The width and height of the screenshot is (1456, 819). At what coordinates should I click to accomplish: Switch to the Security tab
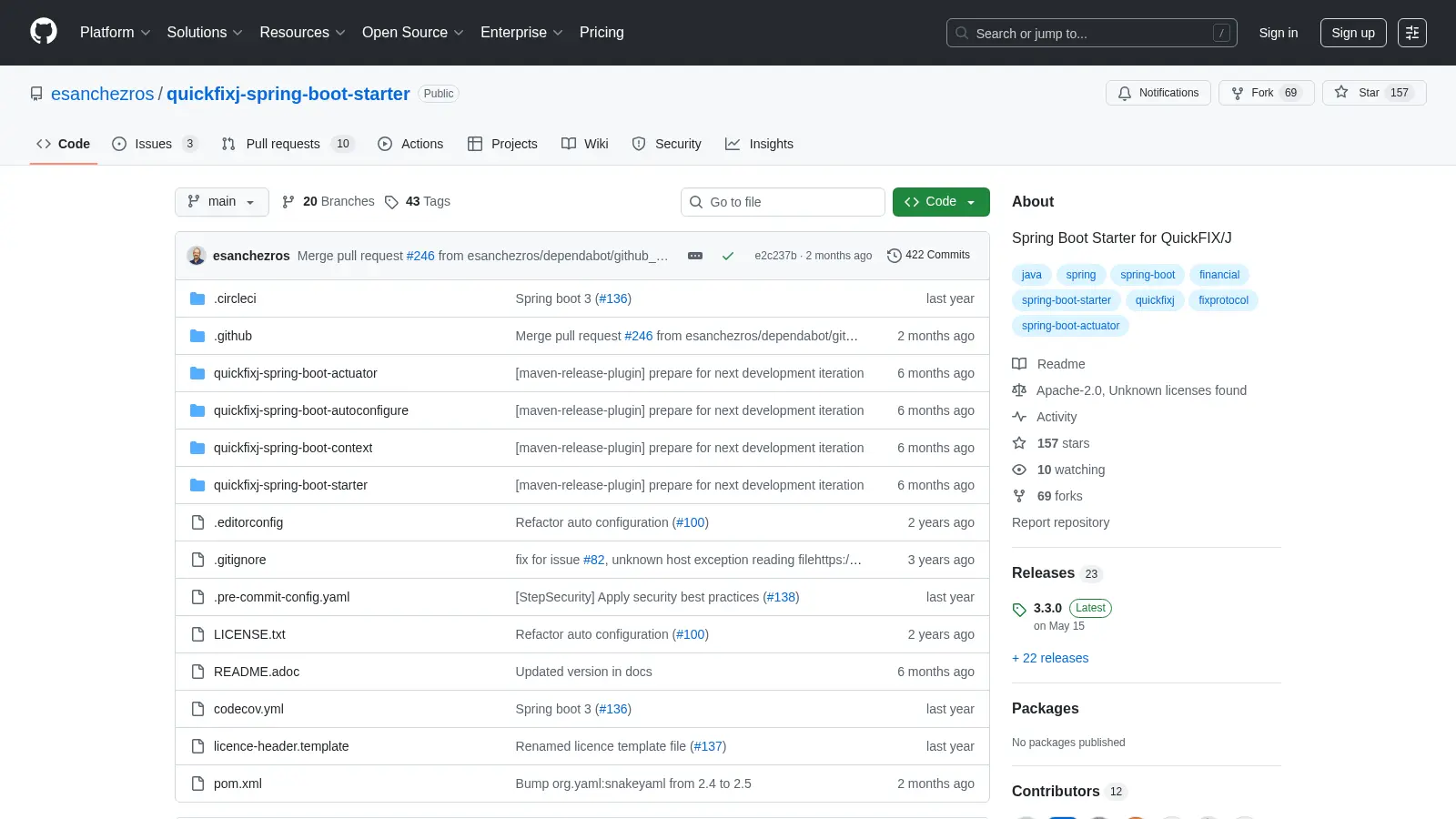tap(667, 144)
